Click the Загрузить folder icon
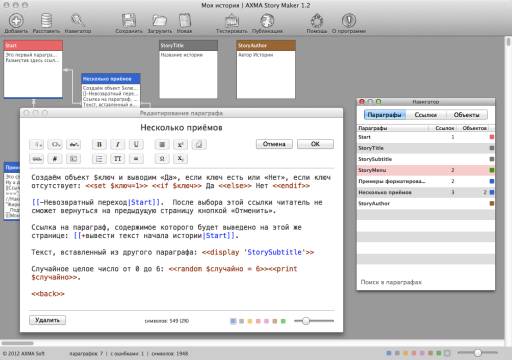The width and height of the screenshot is (512, 360). tap(160, 21)
